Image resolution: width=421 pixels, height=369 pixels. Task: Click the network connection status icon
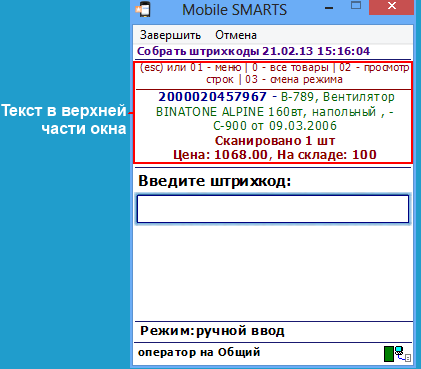tap(403, 354)
